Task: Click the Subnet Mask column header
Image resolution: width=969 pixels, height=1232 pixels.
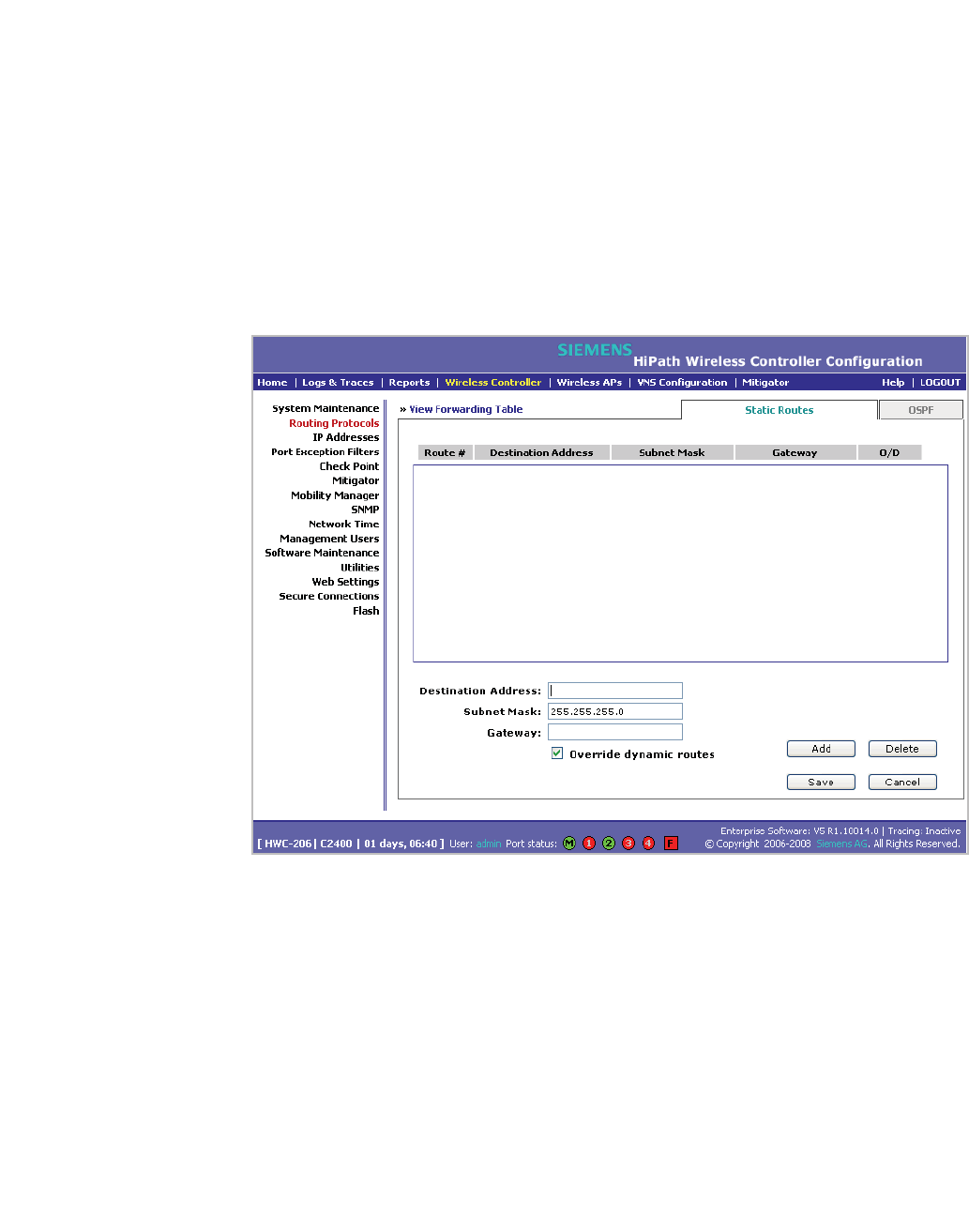Action: click(672, 452)
